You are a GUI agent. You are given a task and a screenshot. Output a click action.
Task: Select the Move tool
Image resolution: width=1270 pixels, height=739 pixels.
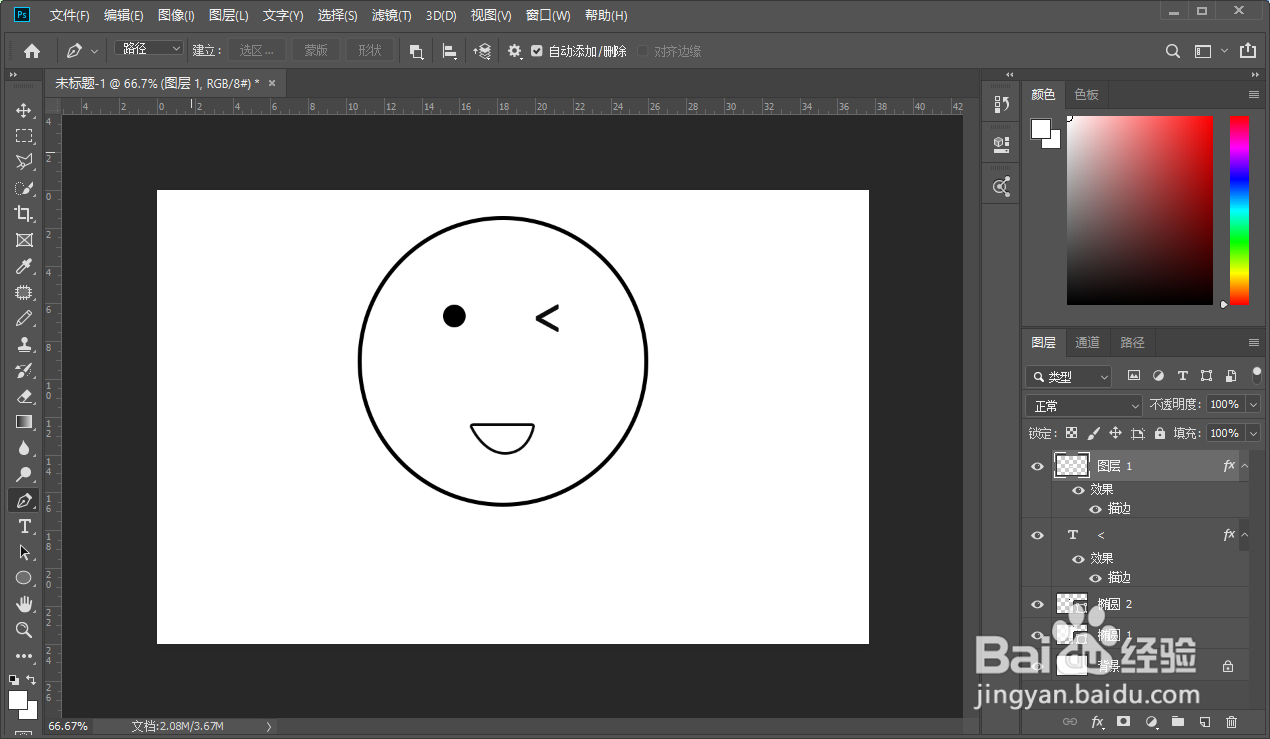tap(24, 110)
